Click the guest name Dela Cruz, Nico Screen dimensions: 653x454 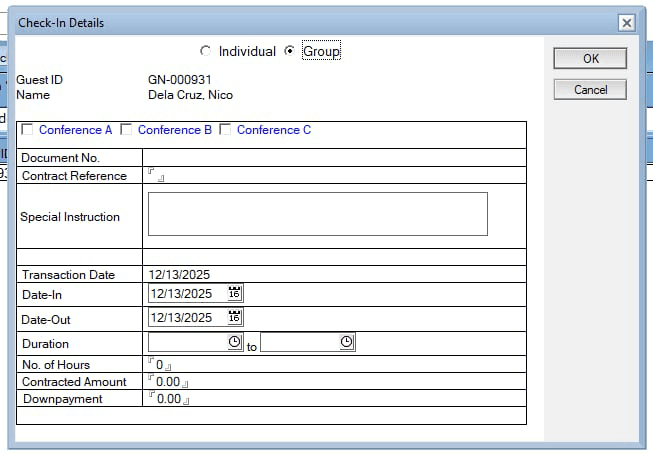[190, 95]
